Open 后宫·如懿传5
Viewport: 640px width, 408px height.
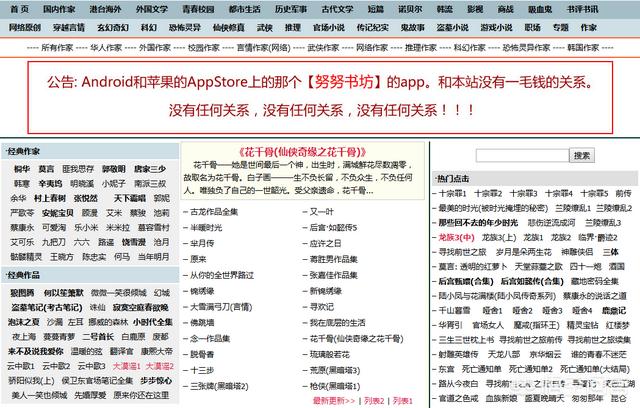[333, 228]
